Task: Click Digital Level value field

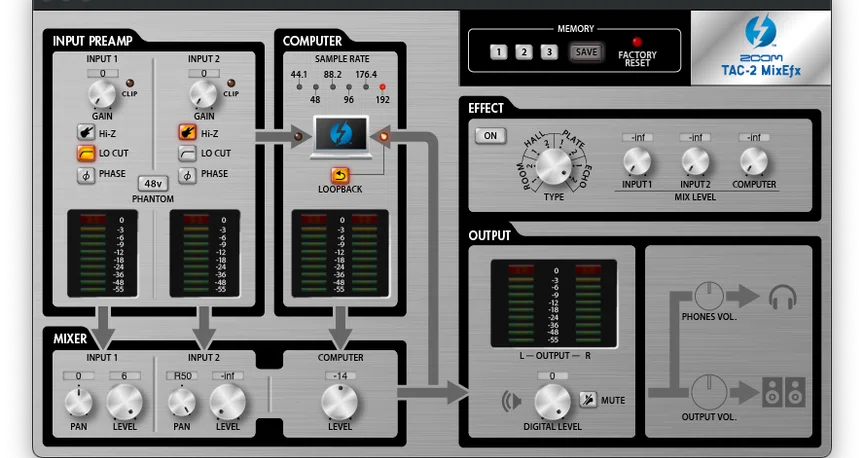Action: (x=553, y=376)
